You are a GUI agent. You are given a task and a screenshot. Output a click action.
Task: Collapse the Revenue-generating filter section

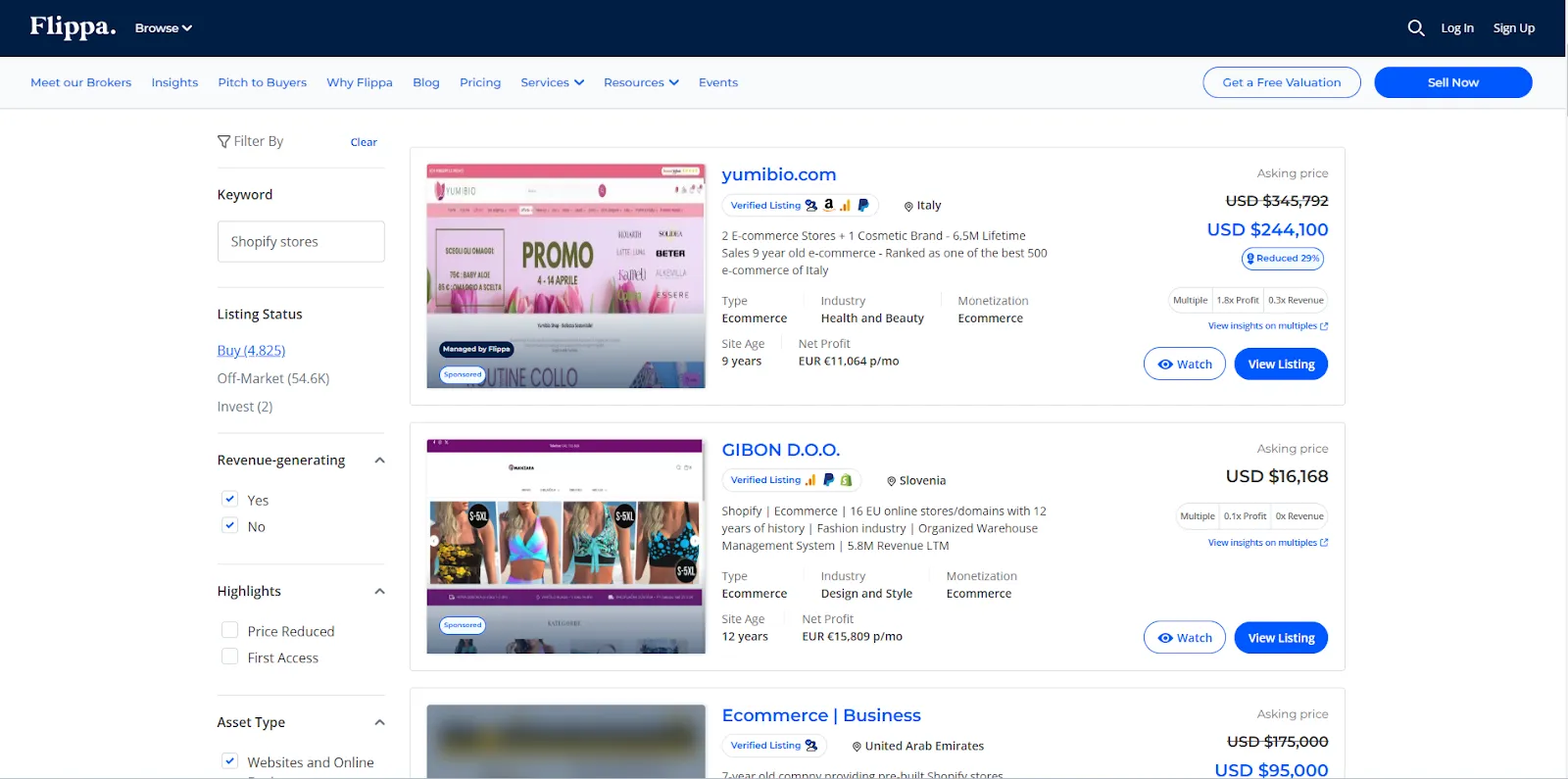pos(379,461)
